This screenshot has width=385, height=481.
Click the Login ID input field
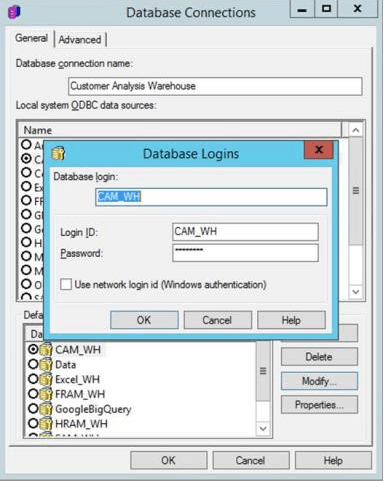tap(245, 231)
